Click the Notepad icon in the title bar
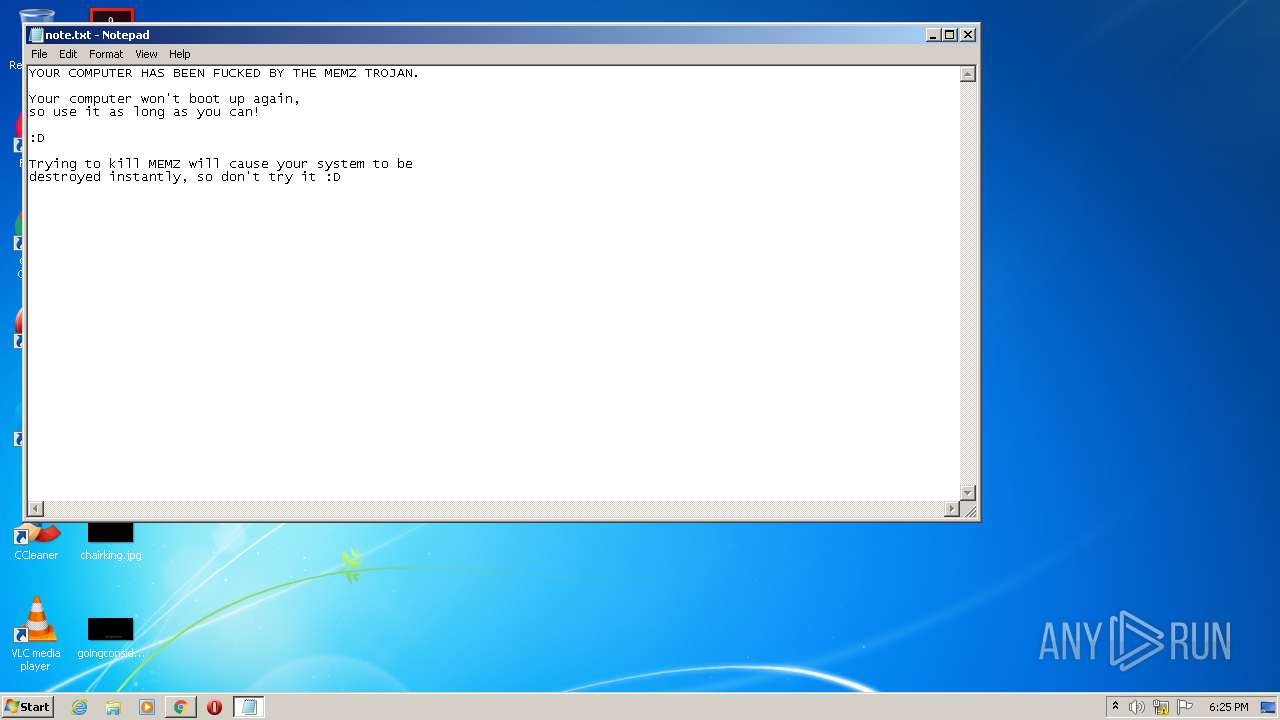 point(37,35)
